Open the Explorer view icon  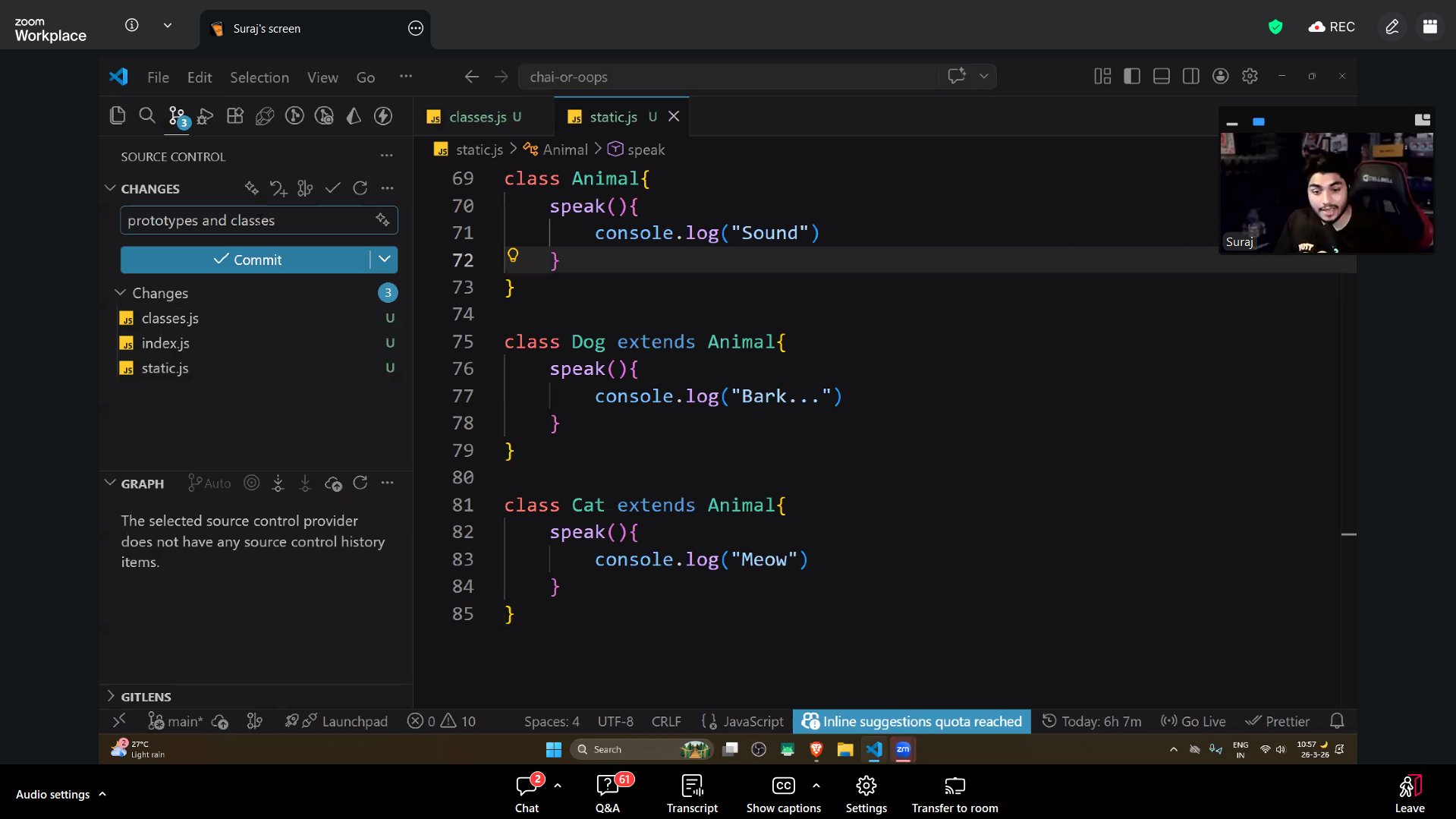[x=118, y=115]
